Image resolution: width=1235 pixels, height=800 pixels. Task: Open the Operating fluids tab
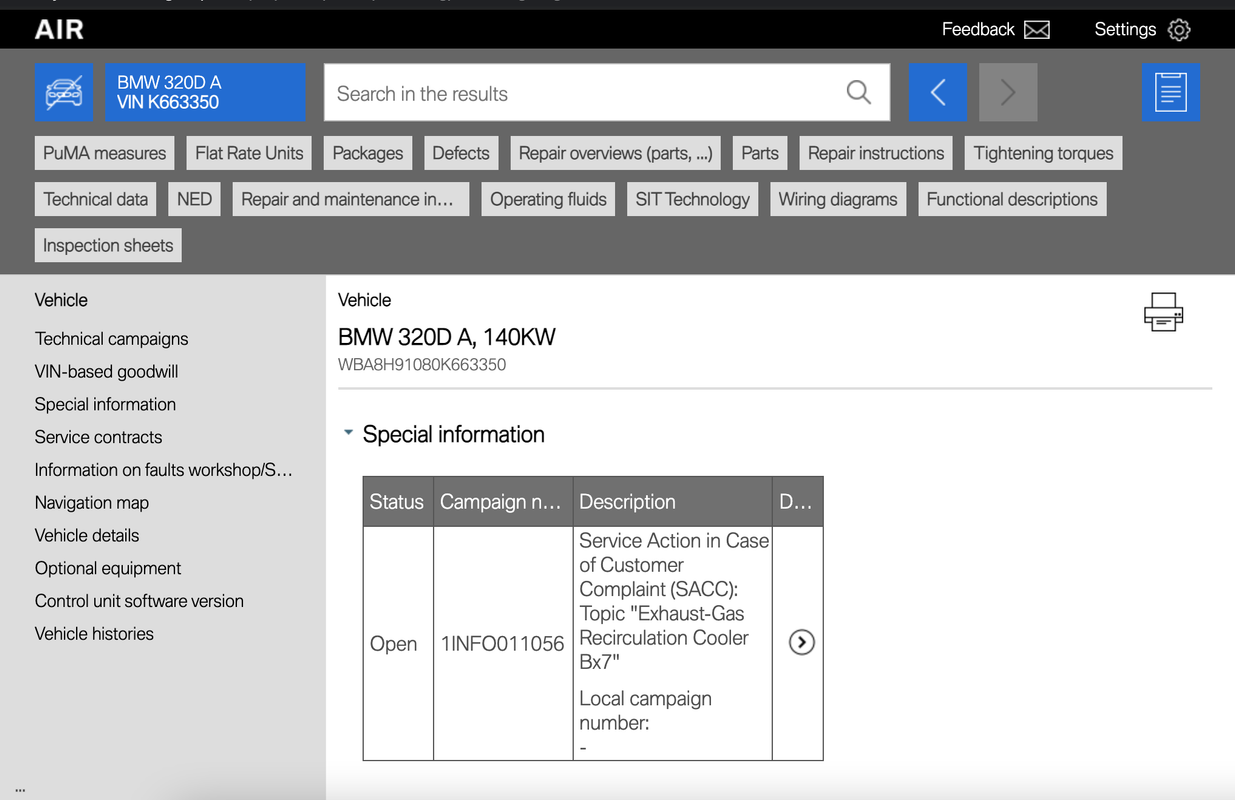(548, 199)
